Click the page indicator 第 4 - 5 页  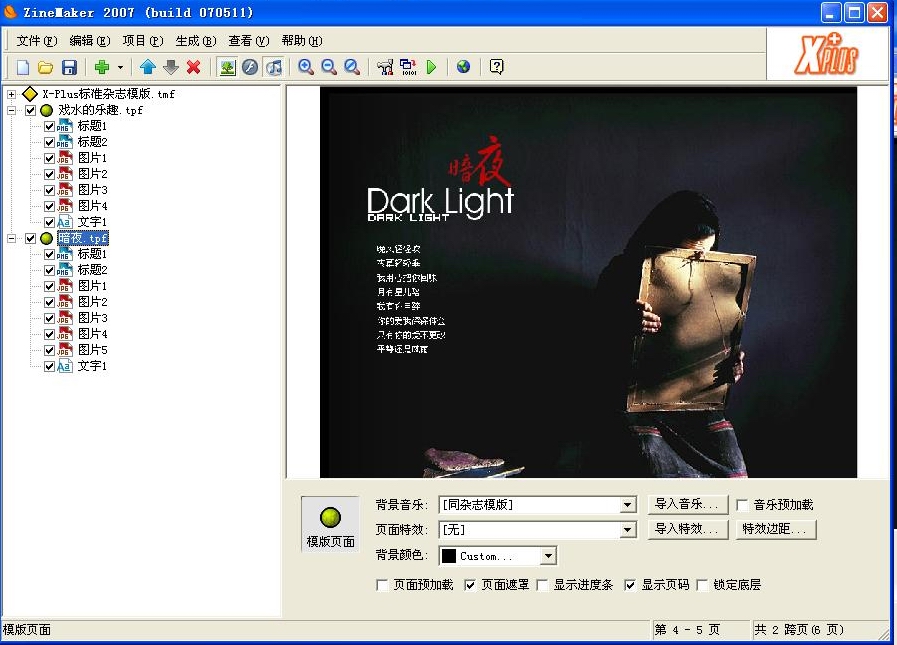[x=686, y=630]
